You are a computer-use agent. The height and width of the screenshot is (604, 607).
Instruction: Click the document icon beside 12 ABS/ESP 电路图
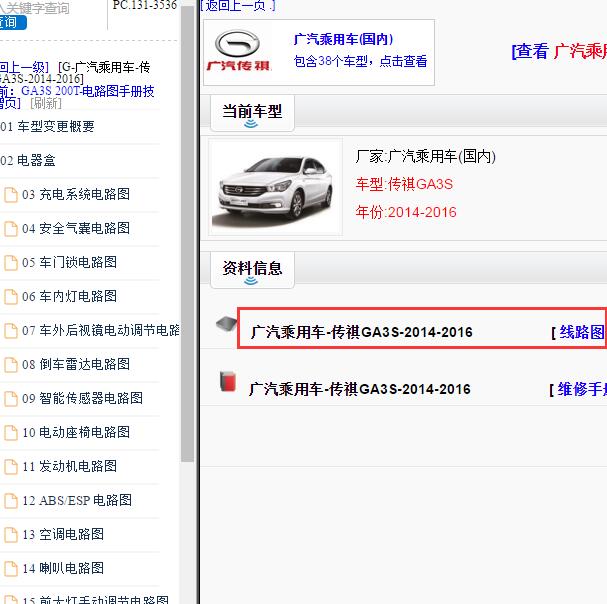pyautogui.click(x=10, y=501)
